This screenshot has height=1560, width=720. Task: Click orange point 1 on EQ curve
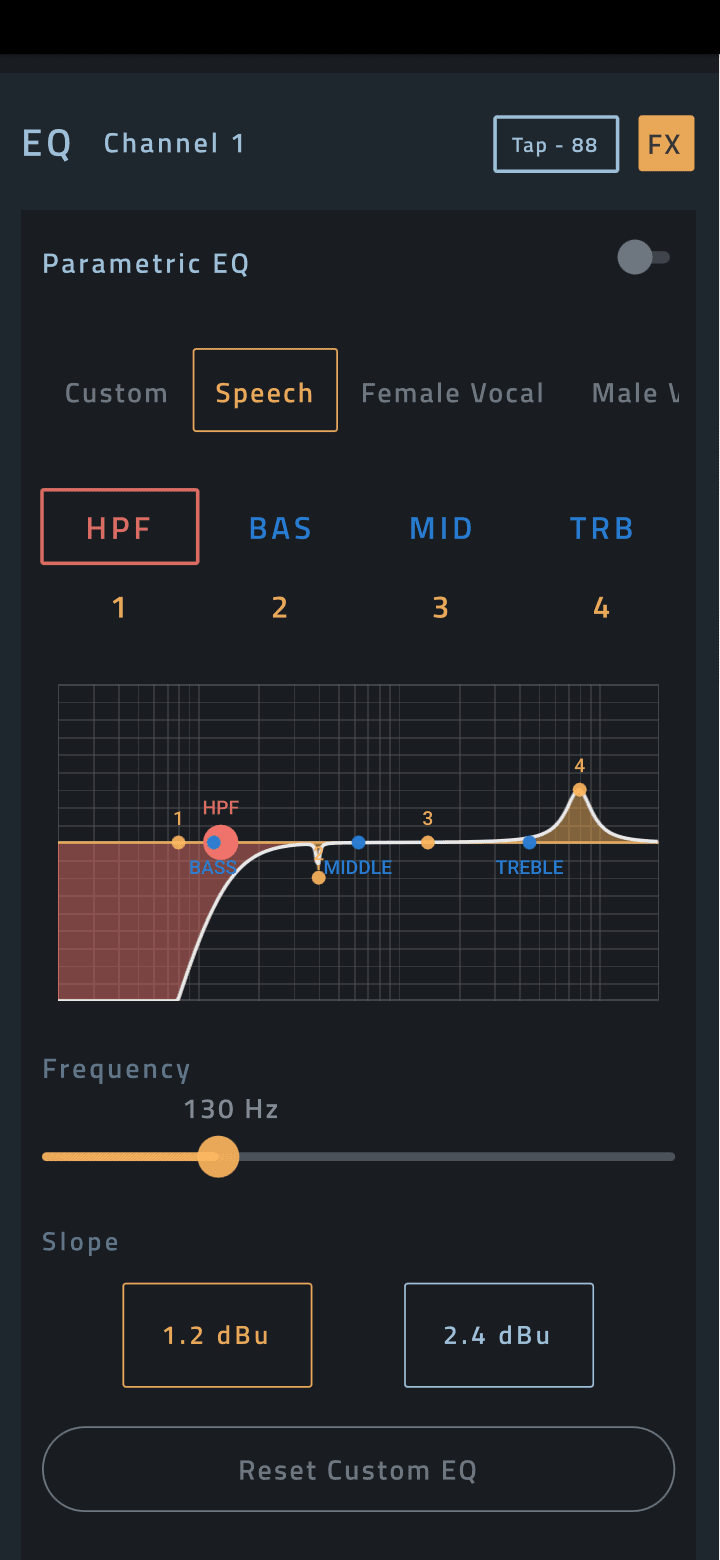click(178, 842)
